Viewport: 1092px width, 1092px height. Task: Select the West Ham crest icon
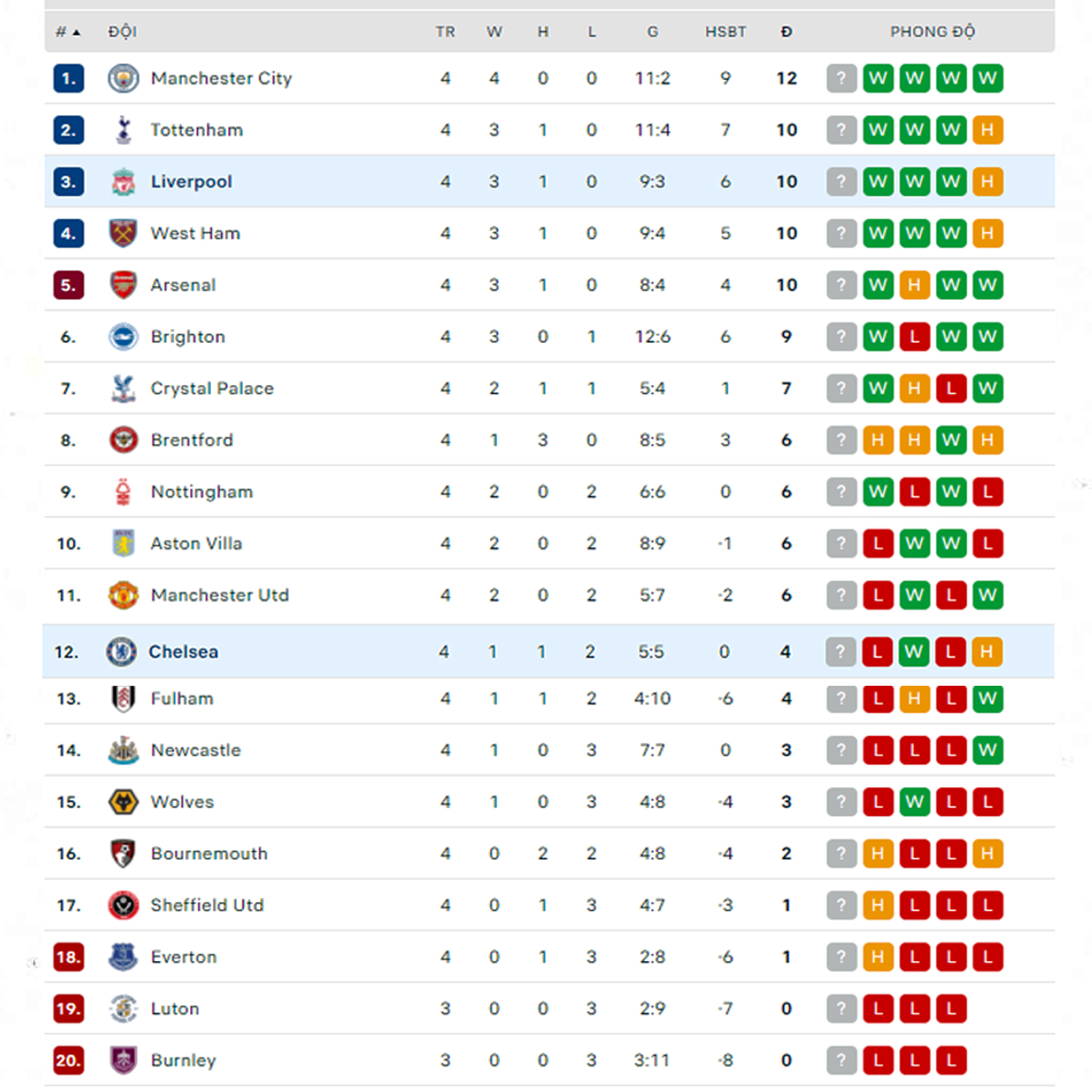(123, 233)
